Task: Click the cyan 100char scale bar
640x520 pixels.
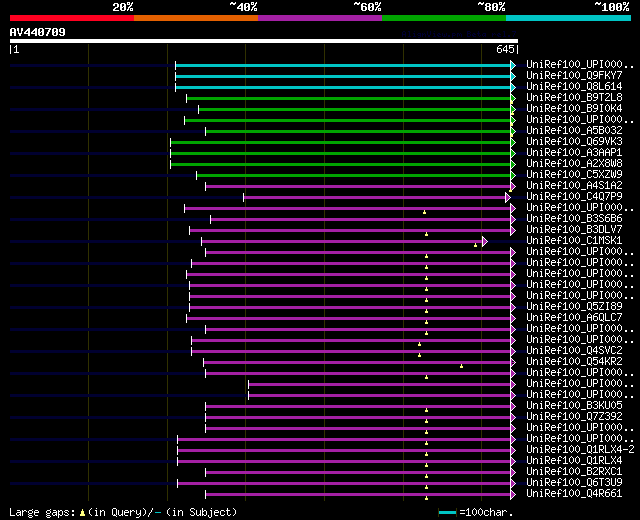Action: (x=447, y=512)
